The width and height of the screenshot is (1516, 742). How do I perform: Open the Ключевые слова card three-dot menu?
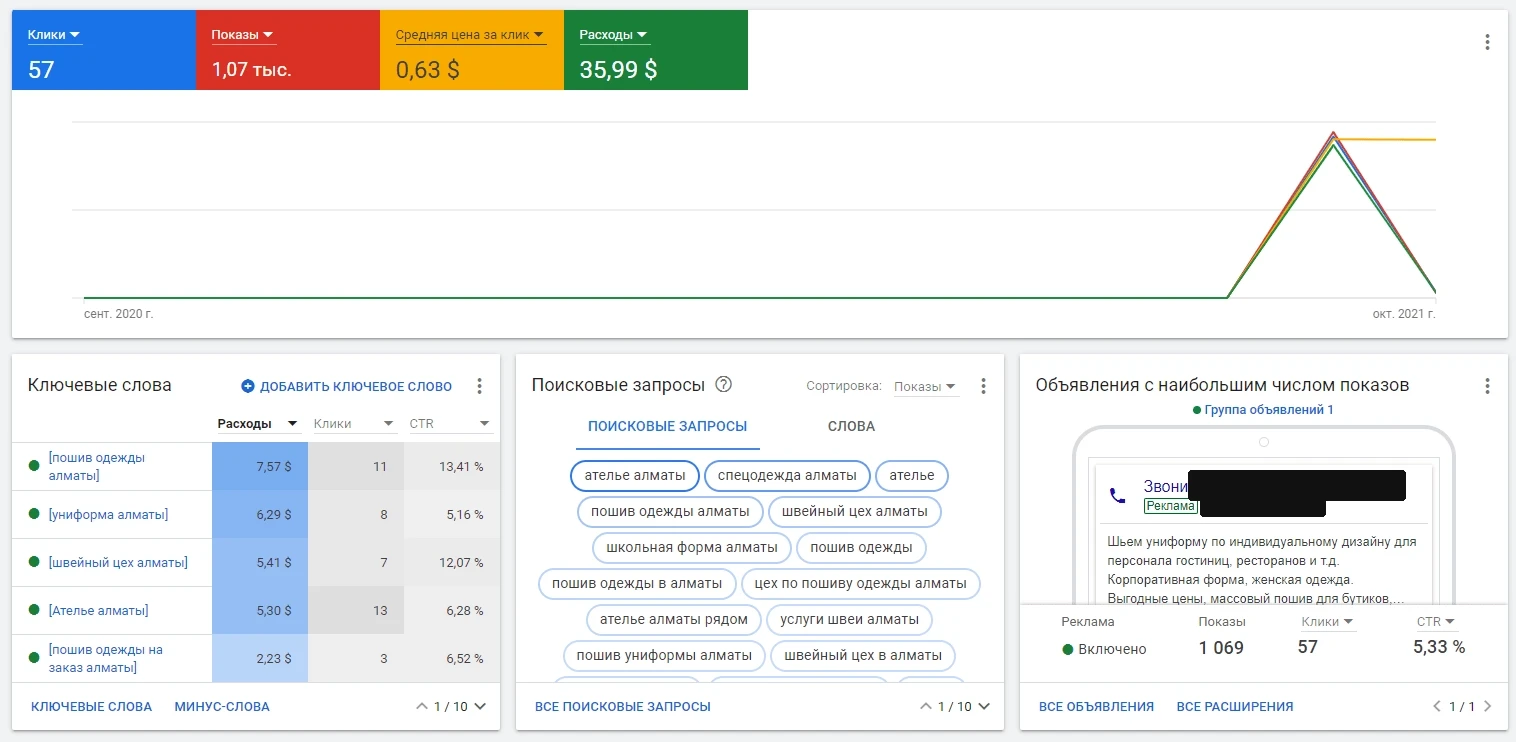479,386
